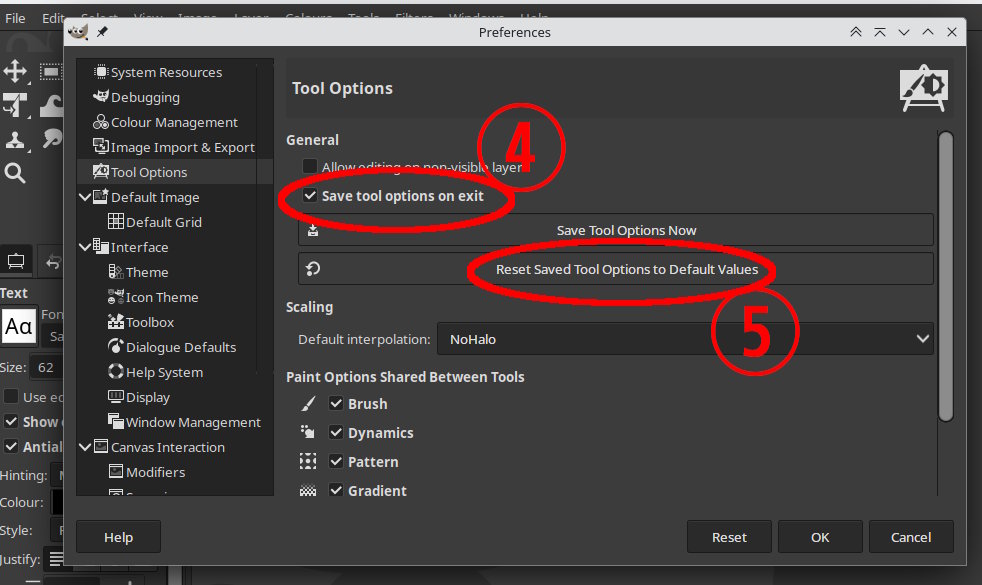The width and height of the screenshot is (982, 585).
Task: Click Save Tool Options Now button
Action: click(616, 230)
